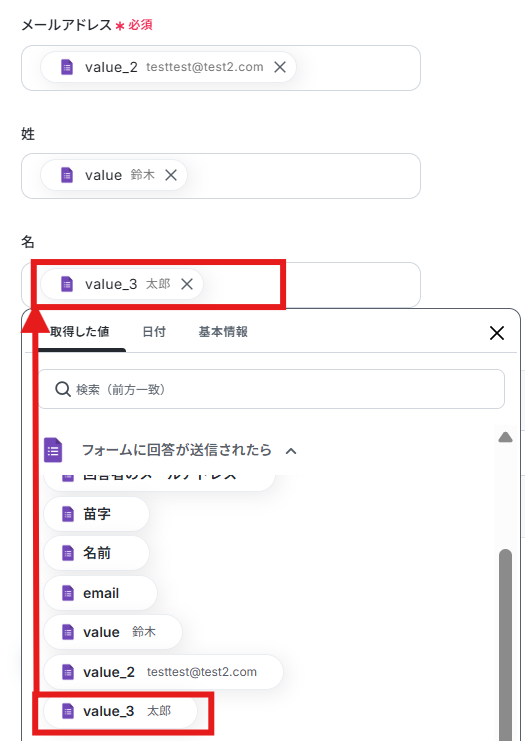Collapse the フォームに回答が送信されたら section chevron
The image size is (525, 741).
(291, 451)
